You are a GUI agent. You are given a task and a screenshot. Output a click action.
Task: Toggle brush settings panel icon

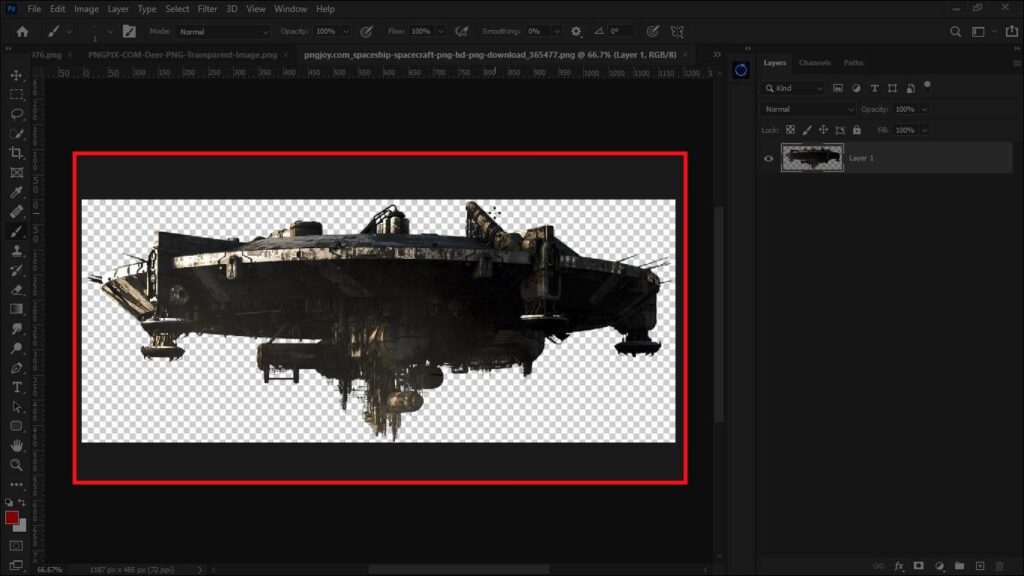[129, 31]
